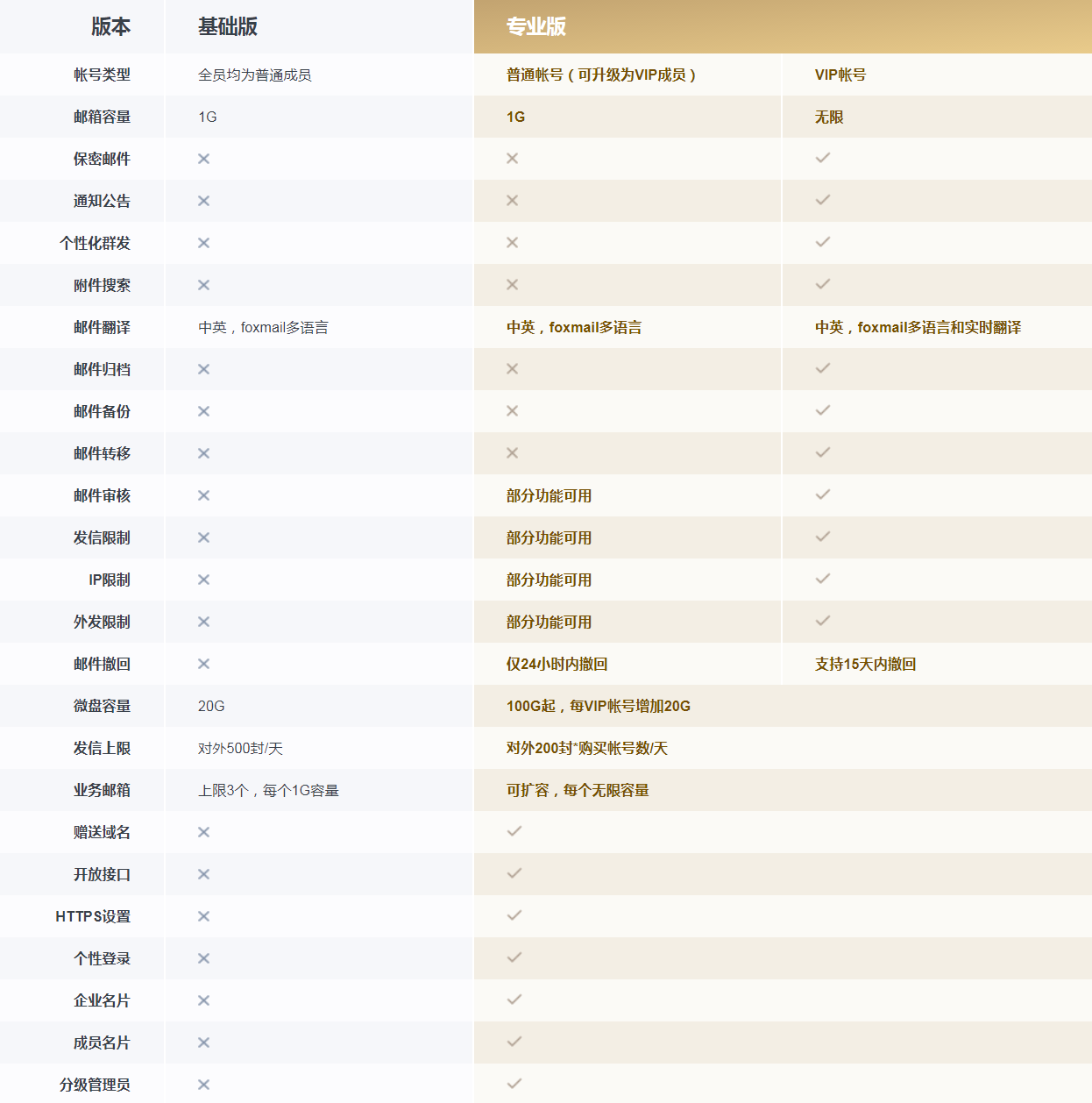This screenshot has width=1092, height=1103.
Task: Click 部分功能可用 in IP限制 row
Action: pos(550,580)
